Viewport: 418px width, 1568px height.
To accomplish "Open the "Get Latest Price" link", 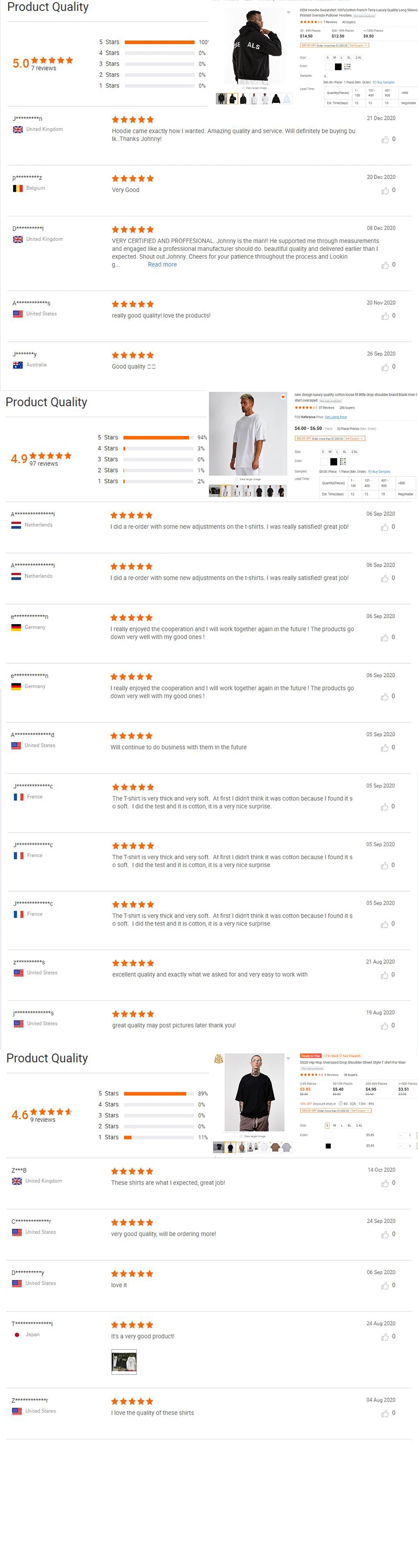I will pos(336,417).
